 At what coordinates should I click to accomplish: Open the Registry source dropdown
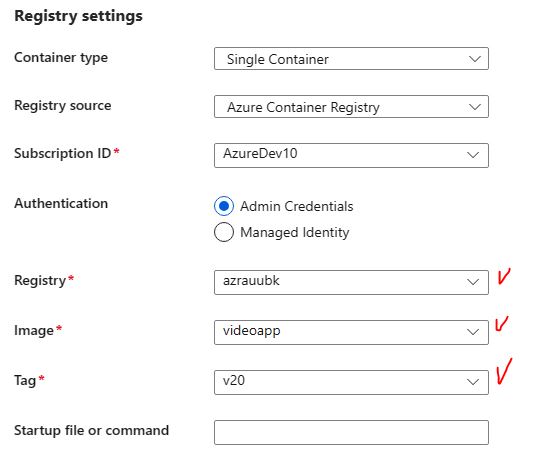click(351, 107)
